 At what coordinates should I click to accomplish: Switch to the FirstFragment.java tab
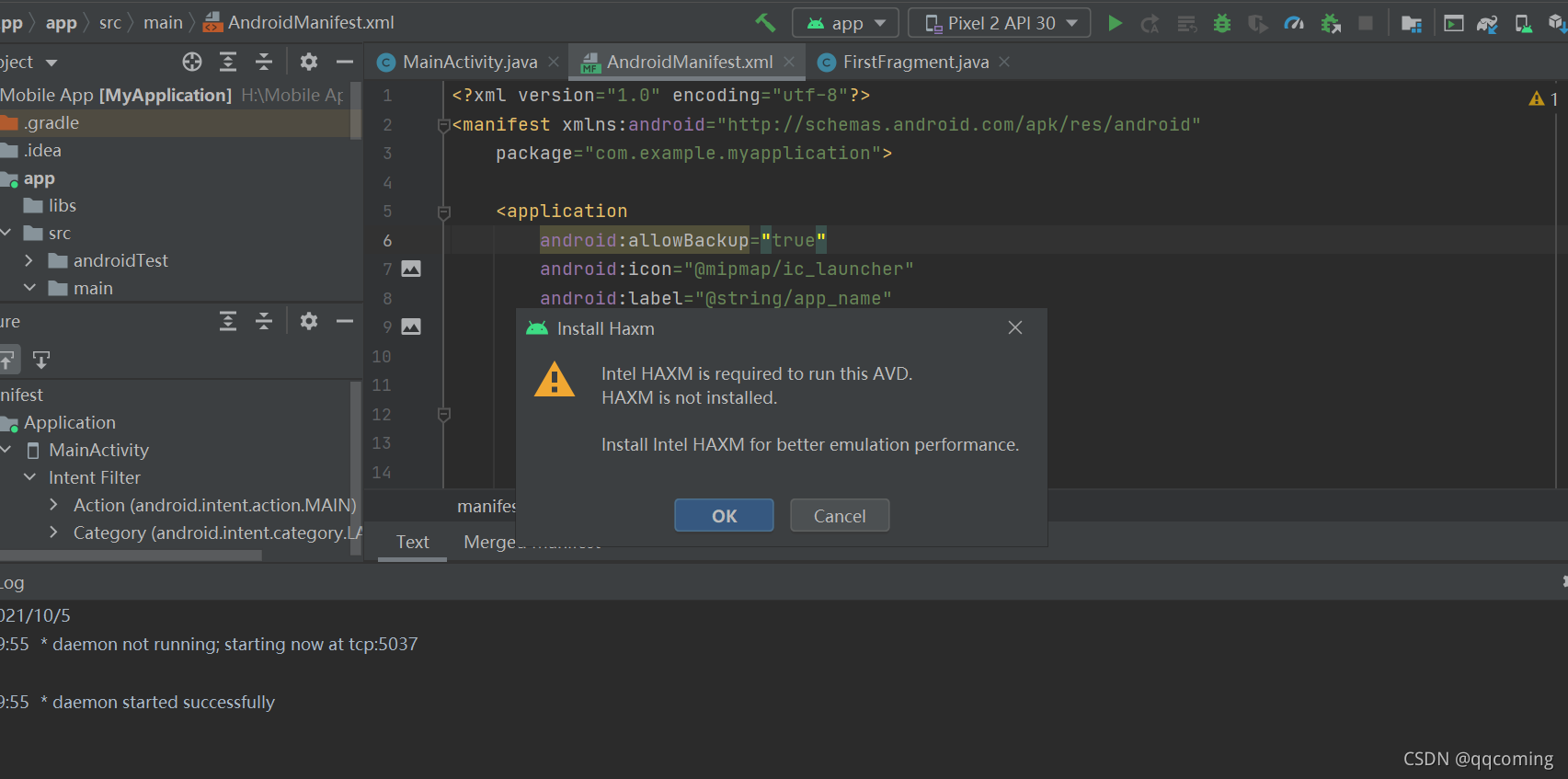tap(915, 62)
